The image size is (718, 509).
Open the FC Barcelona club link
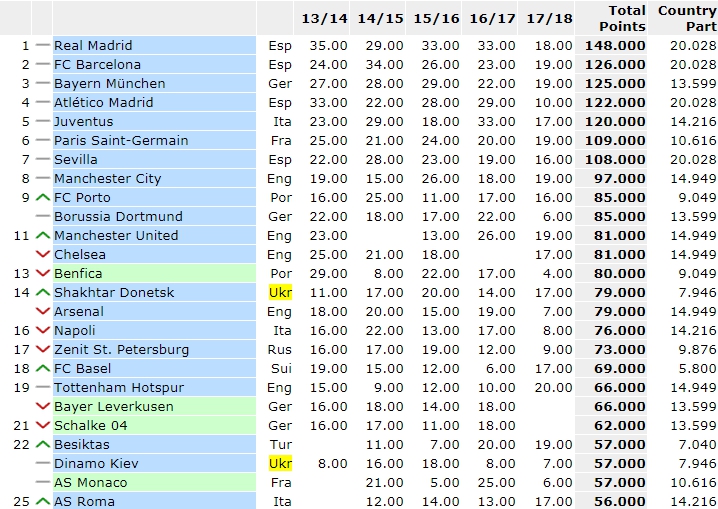point(98,65)
